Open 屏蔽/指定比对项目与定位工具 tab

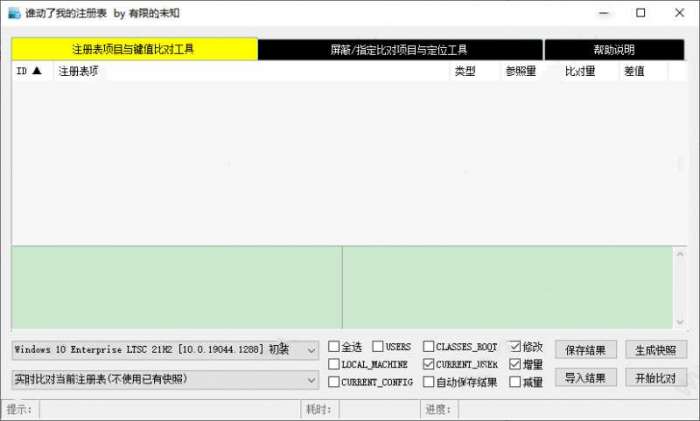point(400,50)
